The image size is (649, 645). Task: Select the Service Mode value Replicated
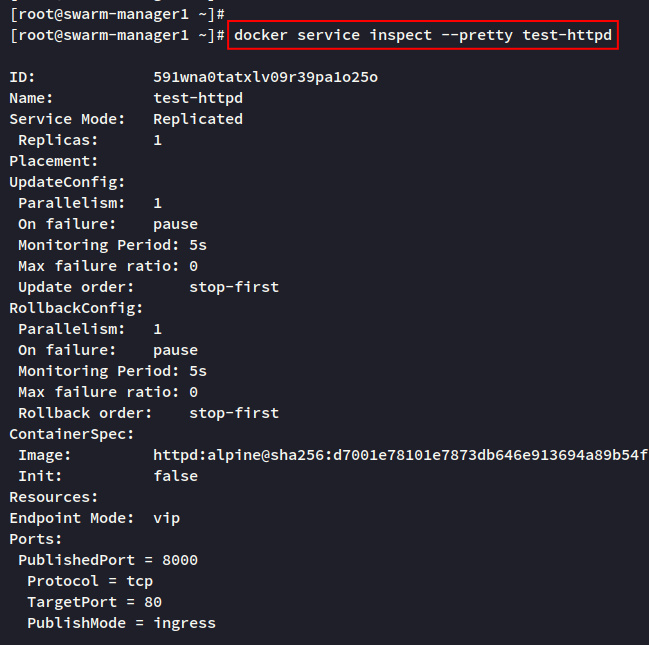tap(198, 119)
